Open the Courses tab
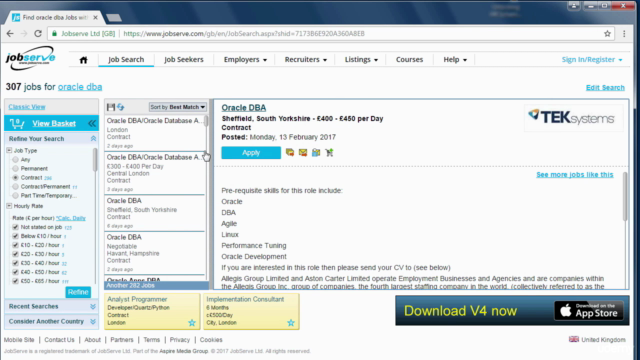The height and width of the screenshot is (360, 640). tap(409, 60)
